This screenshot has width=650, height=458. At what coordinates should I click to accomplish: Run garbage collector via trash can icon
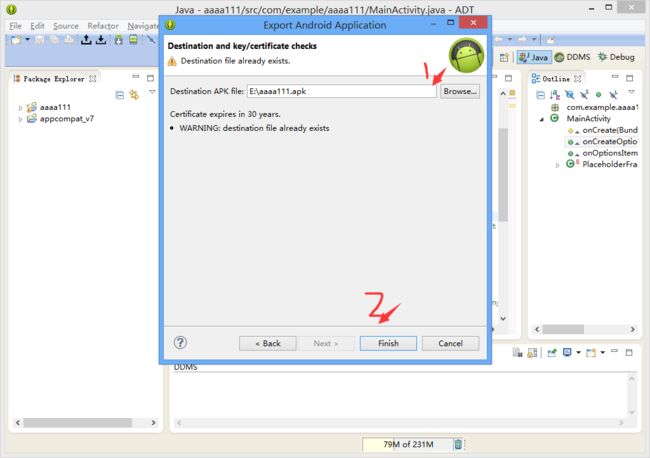[x=459, y=445]
